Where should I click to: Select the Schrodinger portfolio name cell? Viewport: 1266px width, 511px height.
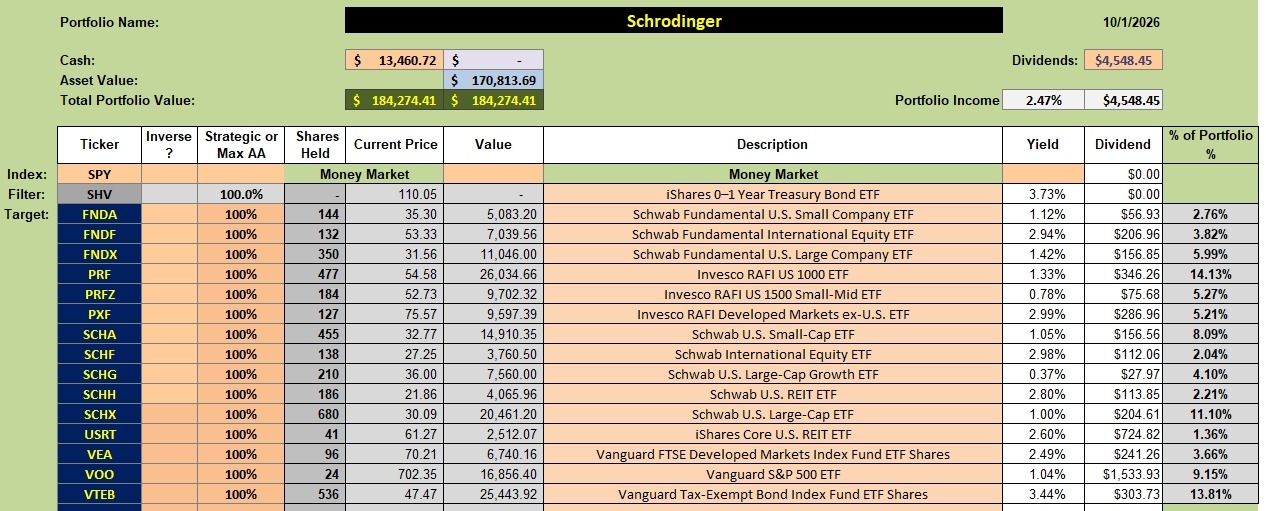(673, 21)
